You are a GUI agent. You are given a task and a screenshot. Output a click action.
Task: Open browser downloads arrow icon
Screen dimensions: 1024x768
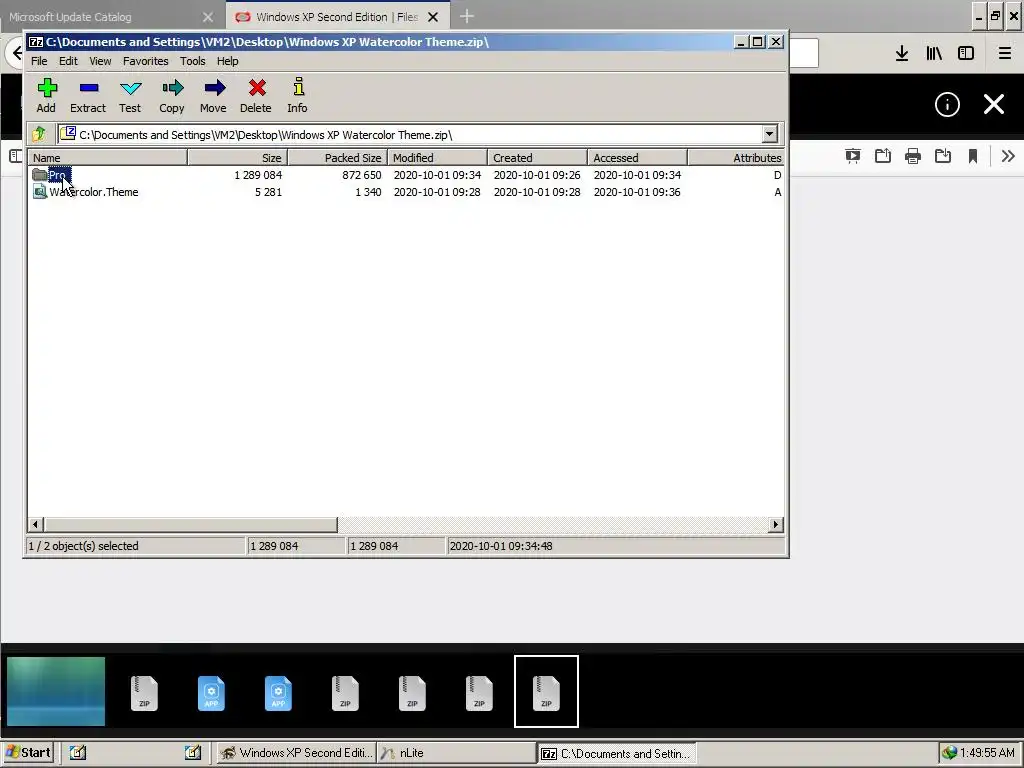click(902, 53)
